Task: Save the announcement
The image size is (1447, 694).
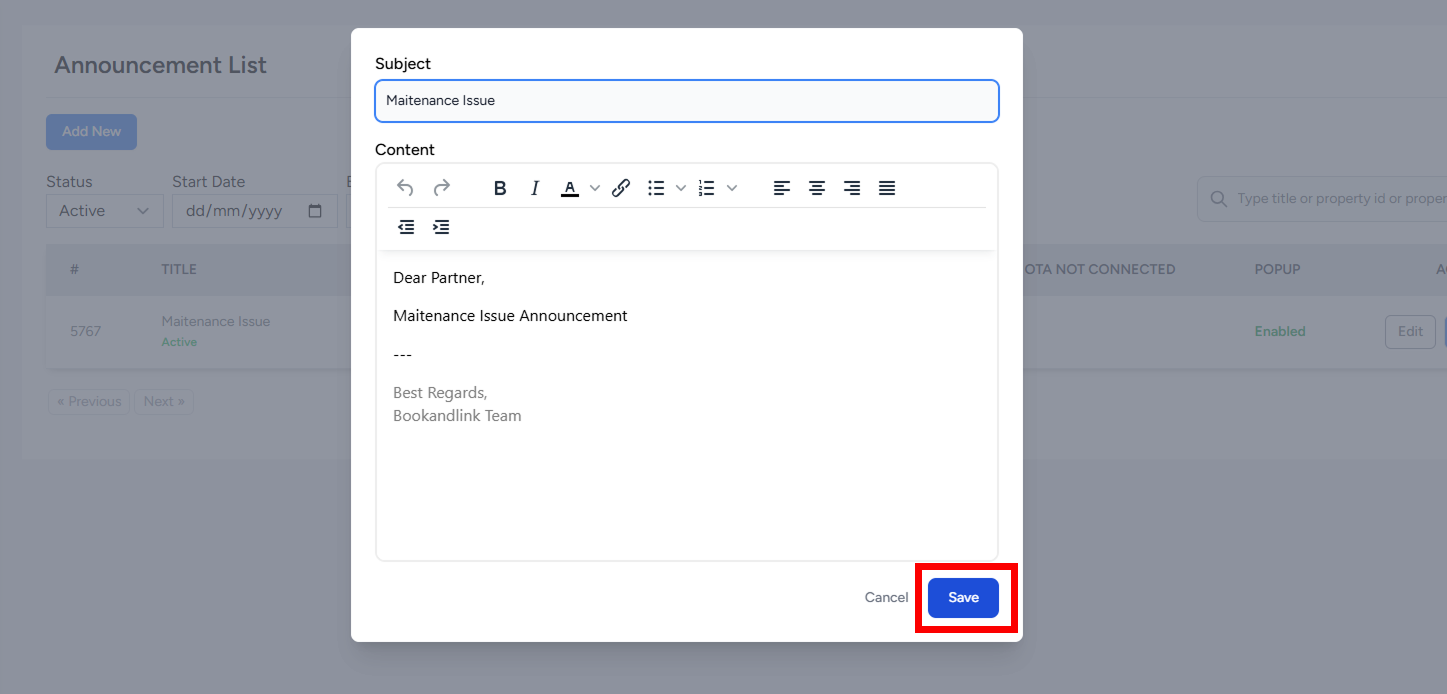Action: (x=963, y=598)
